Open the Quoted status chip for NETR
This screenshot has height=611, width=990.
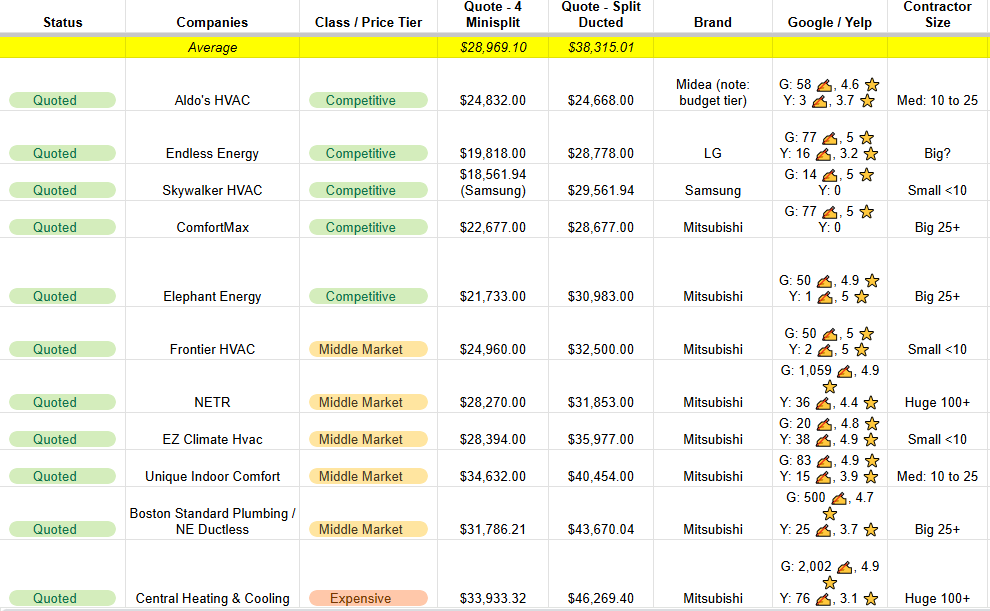[x=63, y=402]
